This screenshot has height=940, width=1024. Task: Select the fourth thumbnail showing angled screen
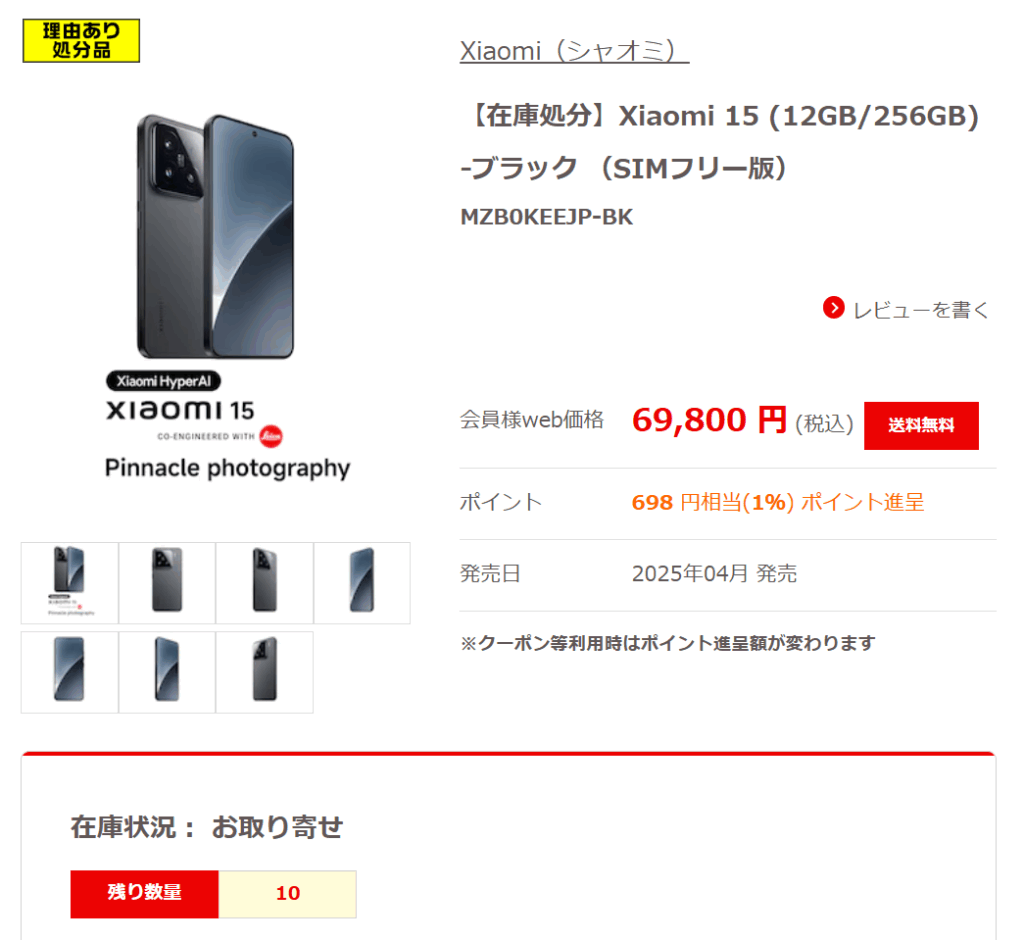coord(362,583)
